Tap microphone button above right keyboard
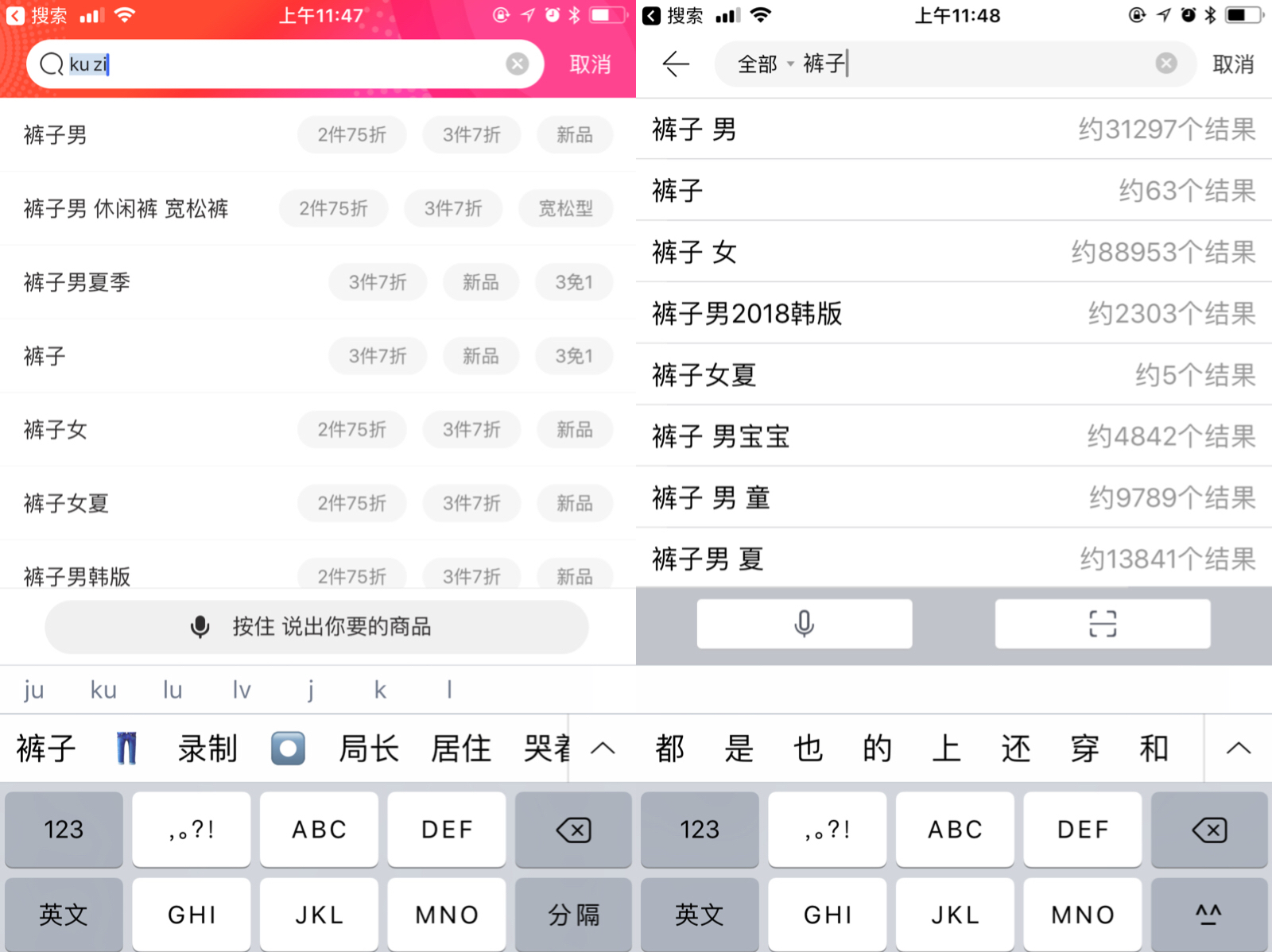The width and height of the screenshot is (1272, 952). click(x=805, y=624)
